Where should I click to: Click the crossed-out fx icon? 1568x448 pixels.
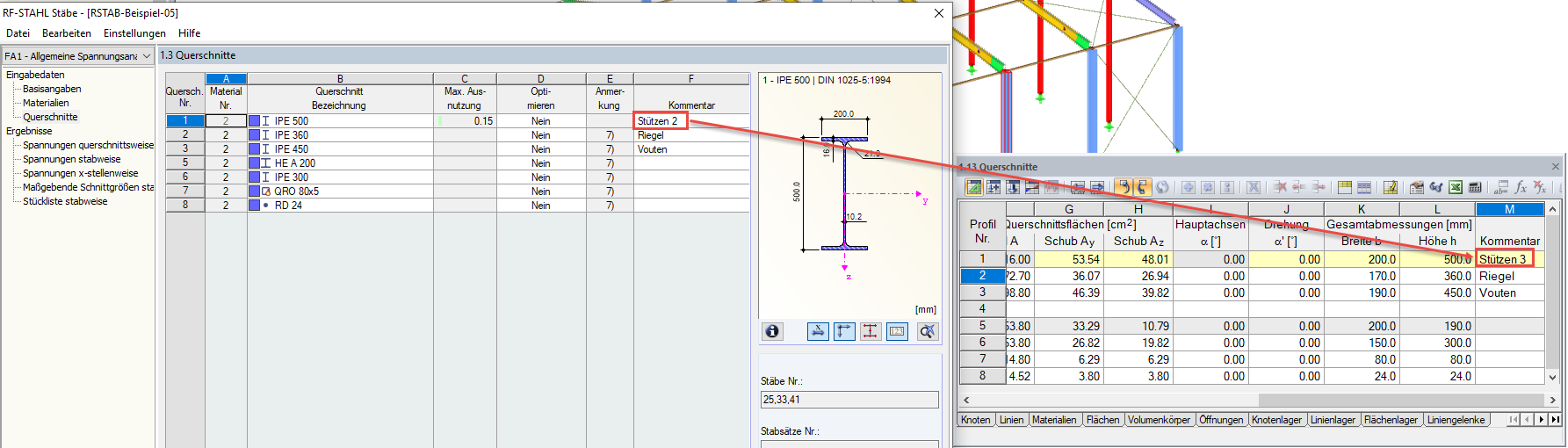[x=1540, y=187]
